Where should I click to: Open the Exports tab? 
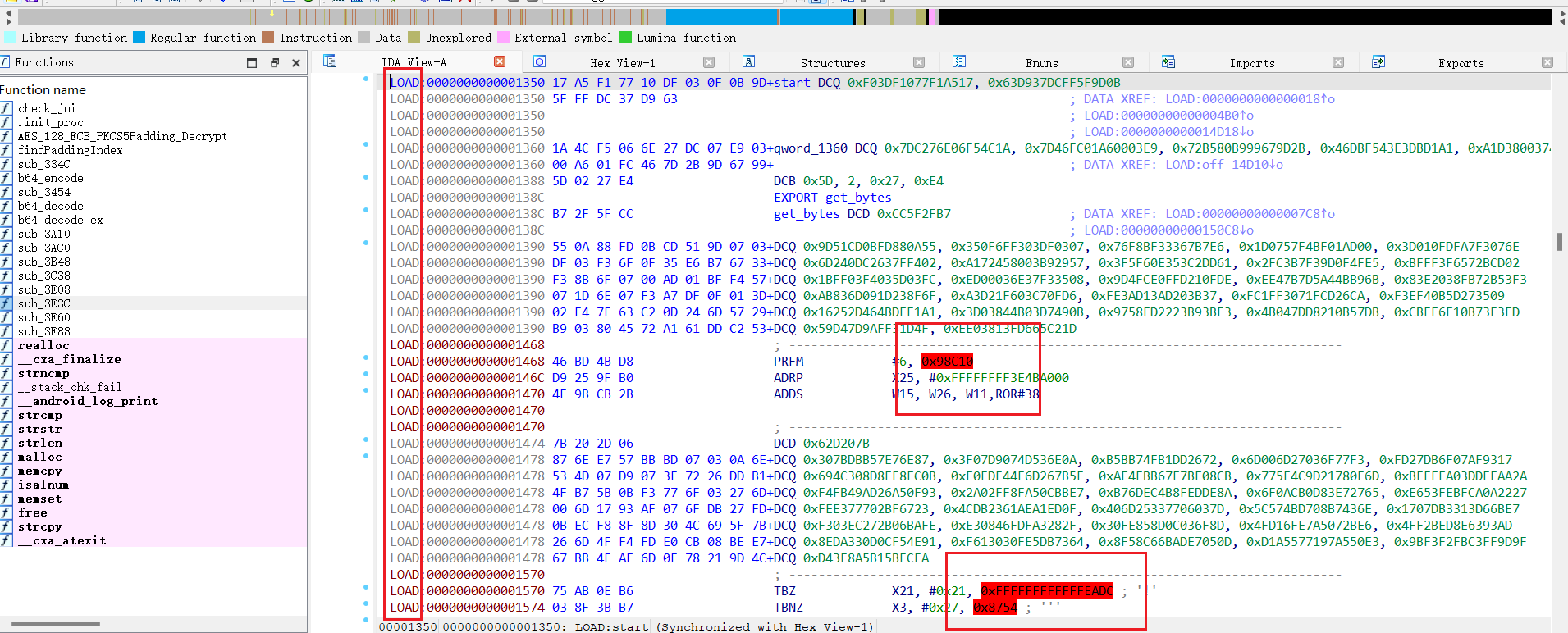point(1461,63)
